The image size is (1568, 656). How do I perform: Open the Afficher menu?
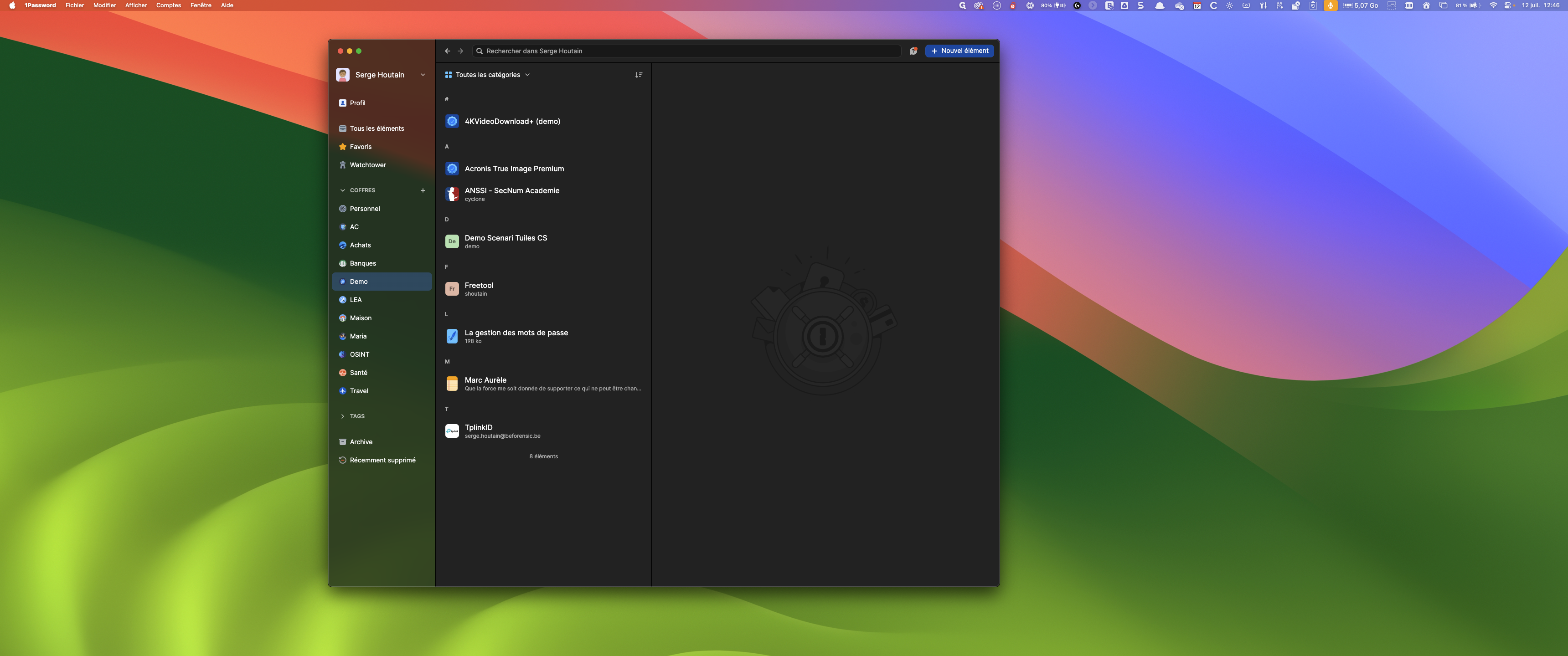point(136,5)
